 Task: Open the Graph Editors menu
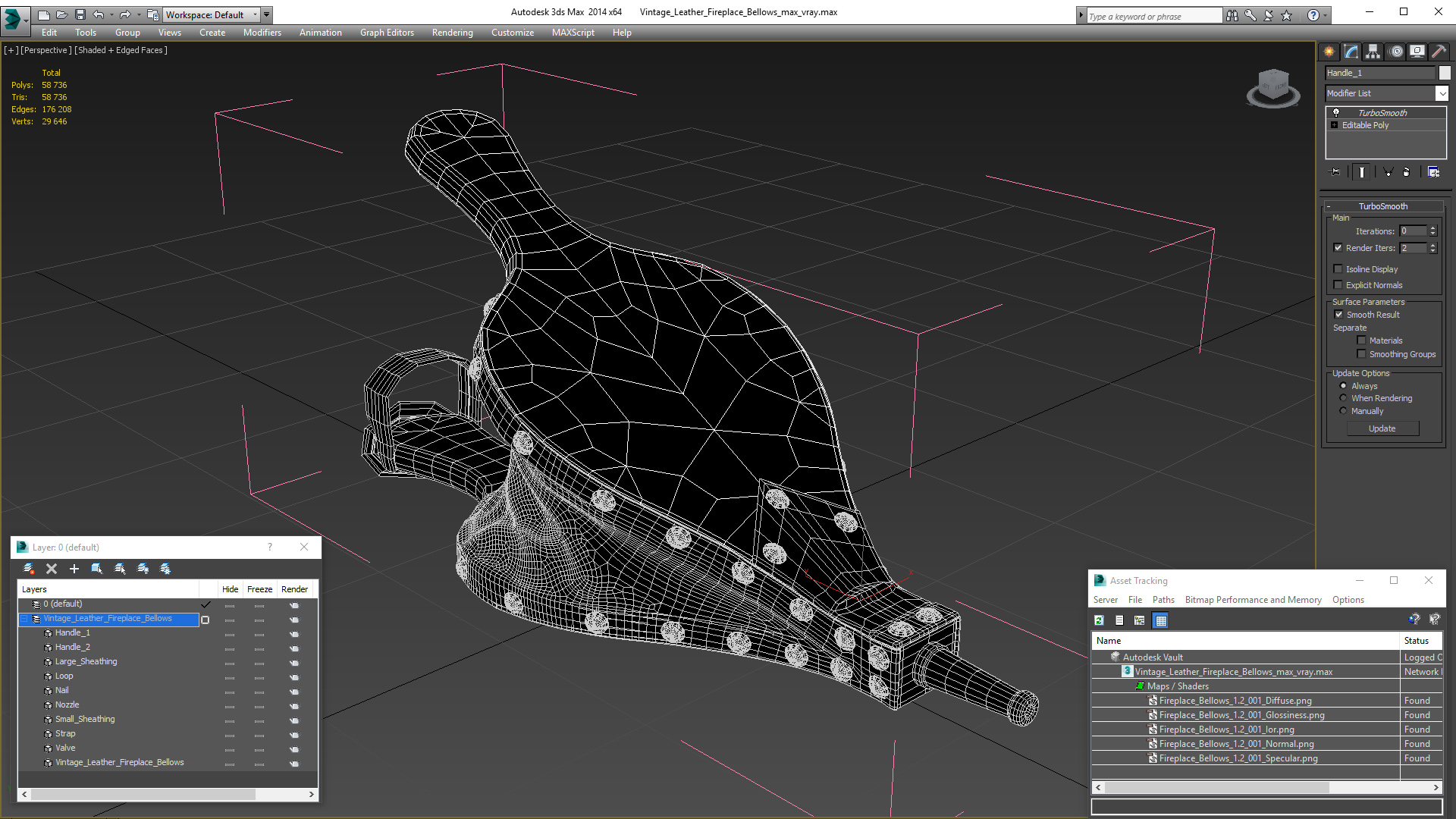tap(387, 33)
